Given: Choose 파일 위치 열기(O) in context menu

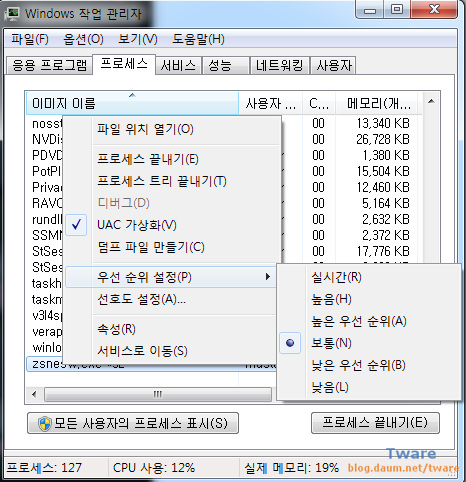Looking at the screenshot, I should 172,129.
